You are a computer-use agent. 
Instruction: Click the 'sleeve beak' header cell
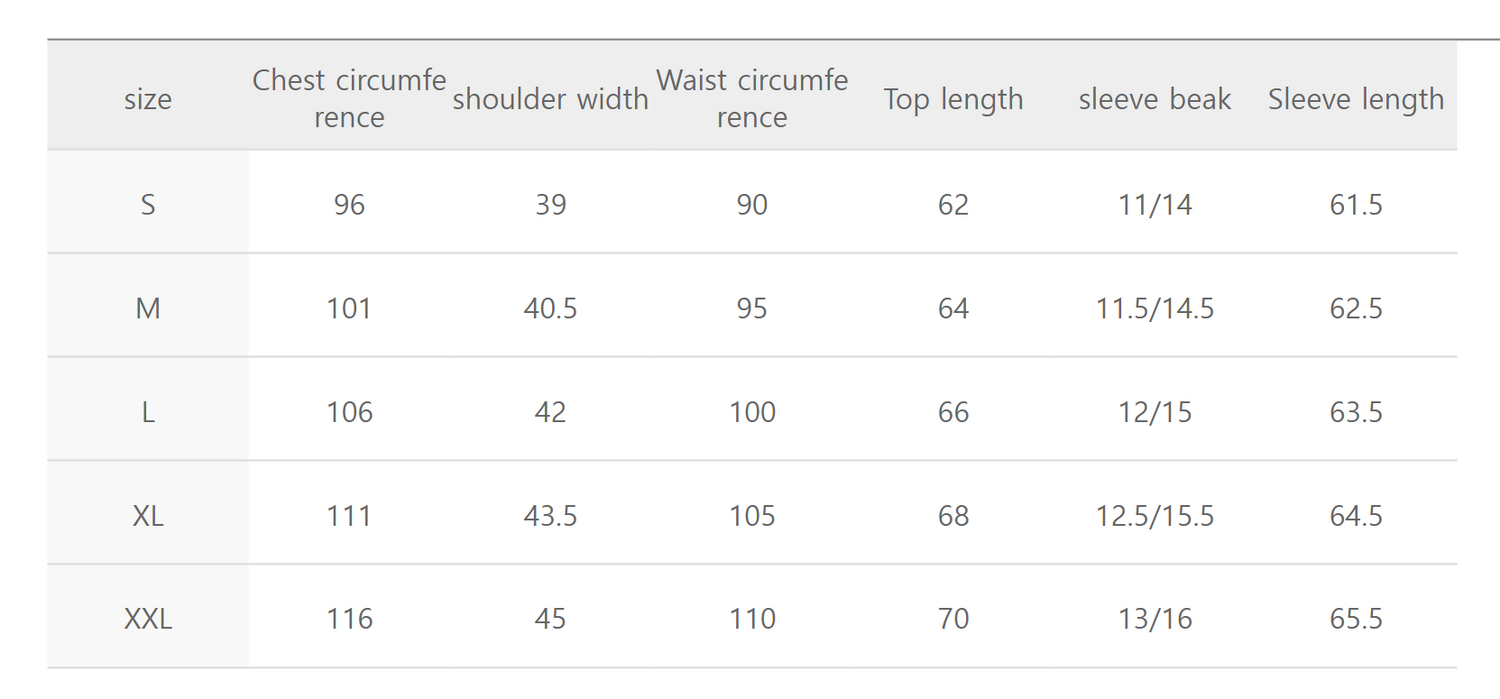[1155, 99]
